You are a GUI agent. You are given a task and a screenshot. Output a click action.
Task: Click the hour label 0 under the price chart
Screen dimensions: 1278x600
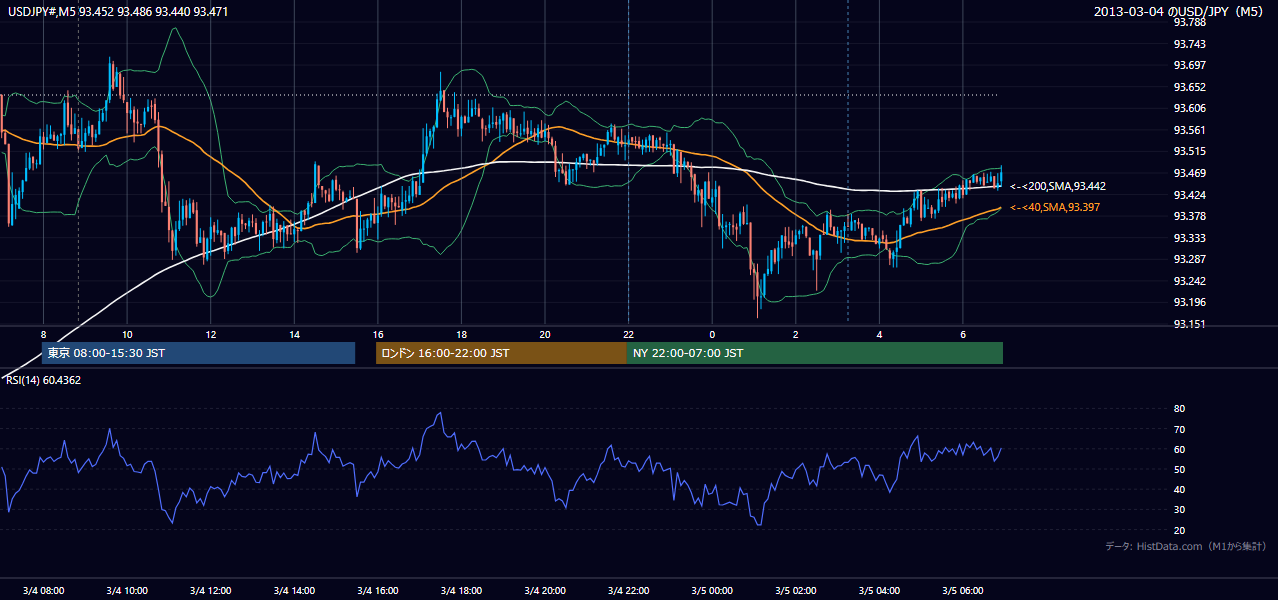point(712,334)
